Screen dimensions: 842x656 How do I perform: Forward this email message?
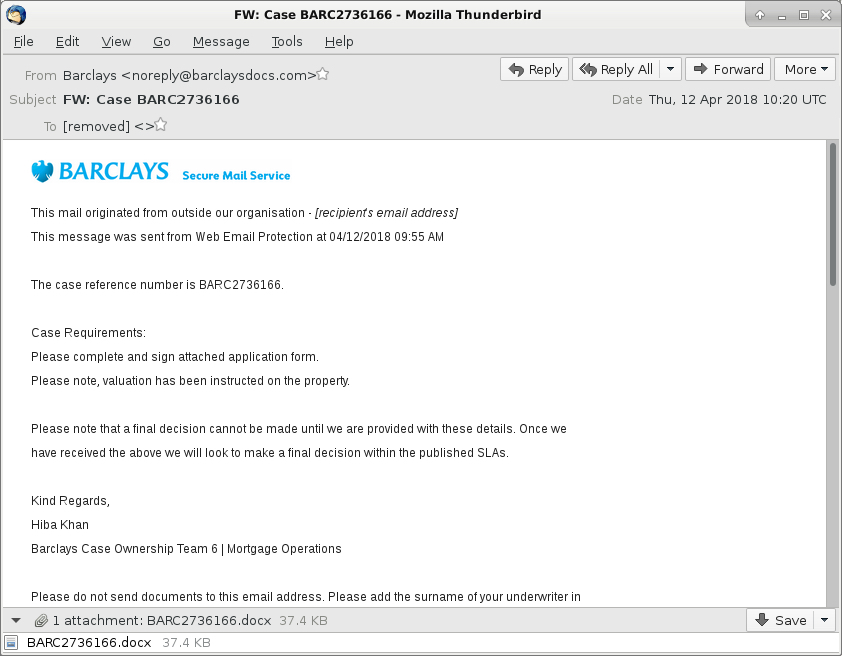coord(728,69)
